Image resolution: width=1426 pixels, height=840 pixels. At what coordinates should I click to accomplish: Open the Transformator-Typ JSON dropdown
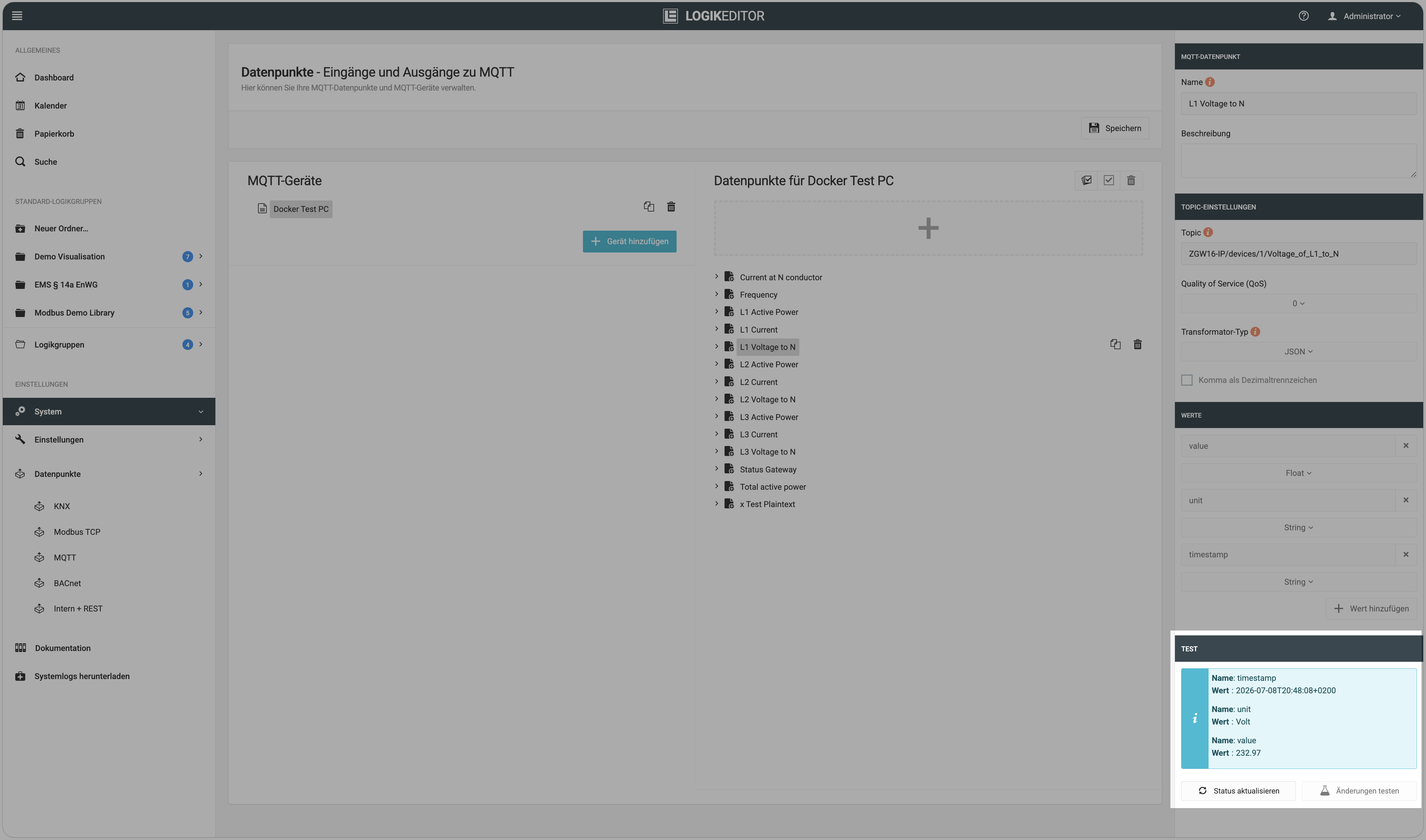click(x=1298, y=352)
